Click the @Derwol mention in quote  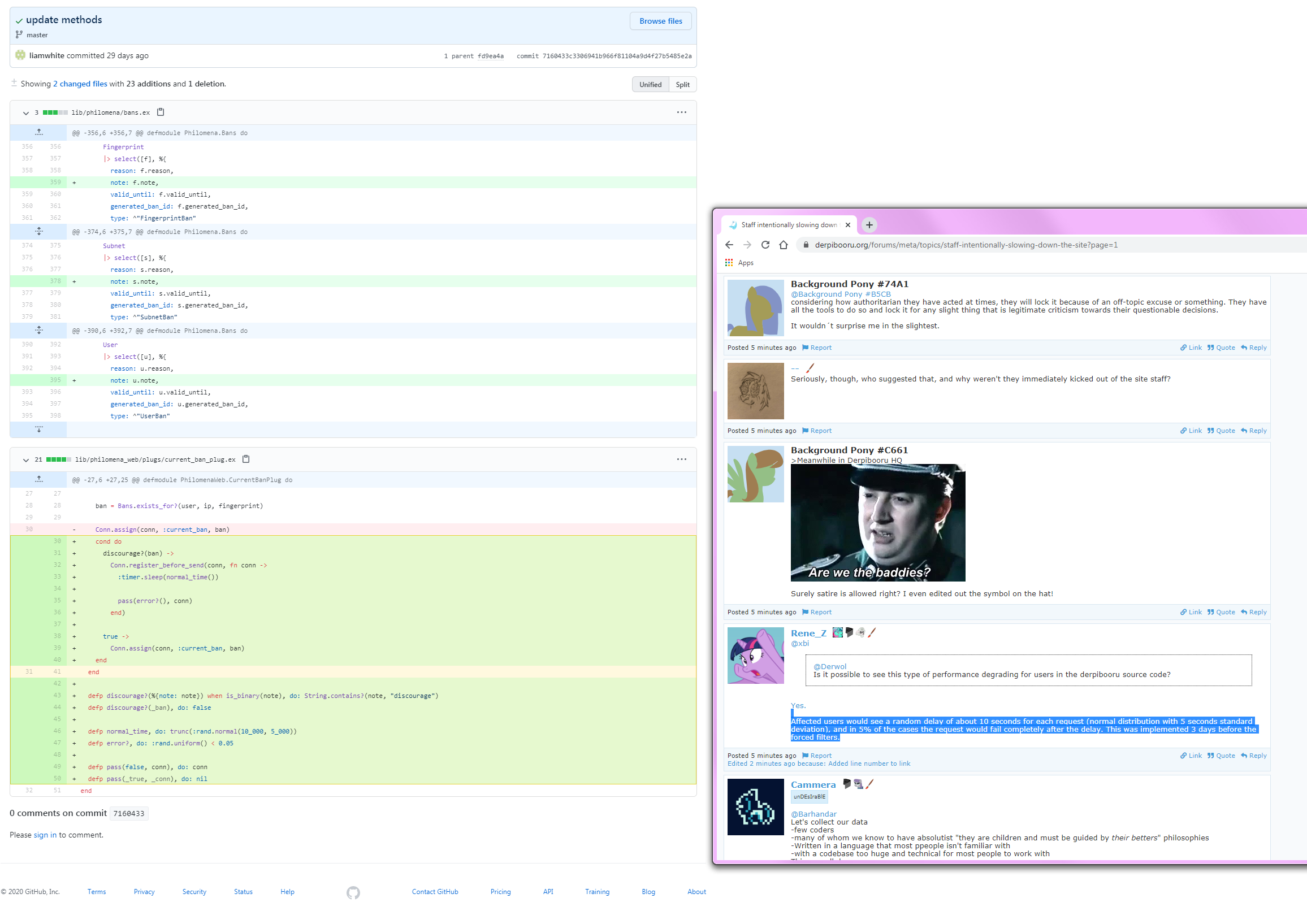click(829, 666)
